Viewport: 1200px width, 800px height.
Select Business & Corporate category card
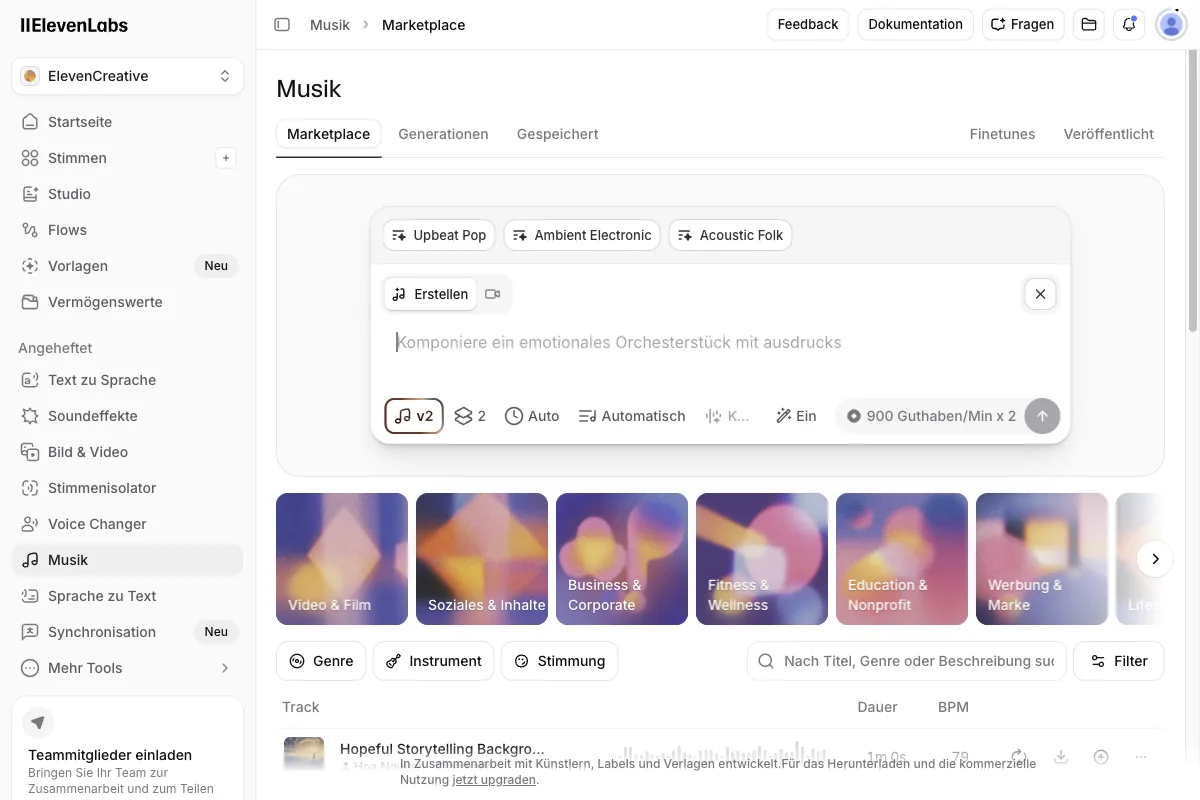pyautogui.click(x=622, y=559)
